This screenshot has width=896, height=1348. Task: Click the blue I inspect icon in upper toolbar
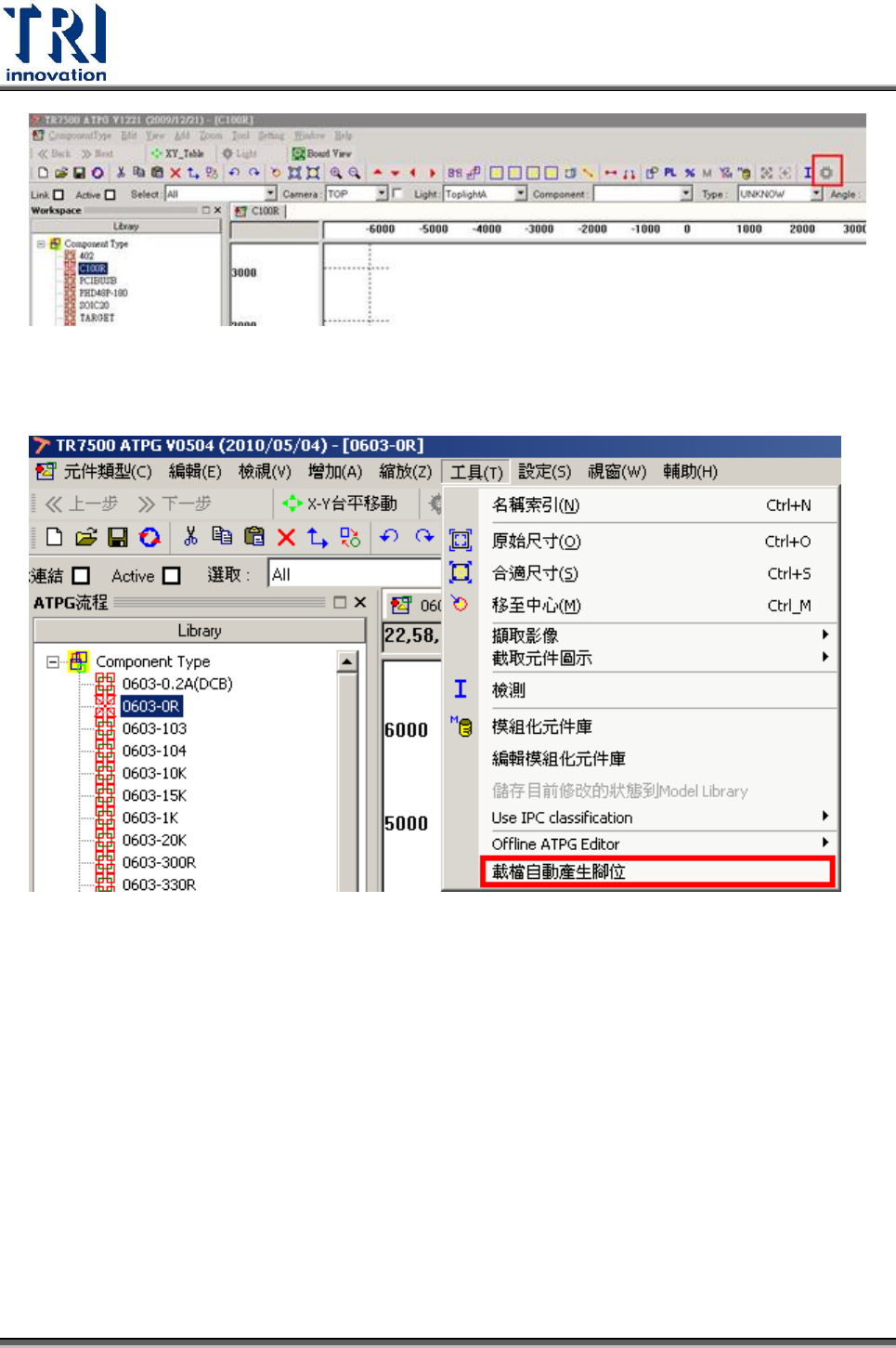tap(807, 173)
